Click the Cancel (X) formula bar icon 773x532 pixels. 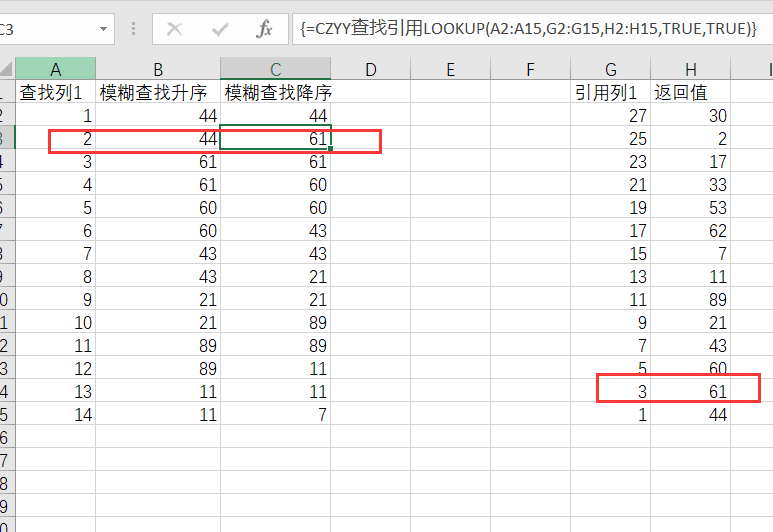pos(175,29)
